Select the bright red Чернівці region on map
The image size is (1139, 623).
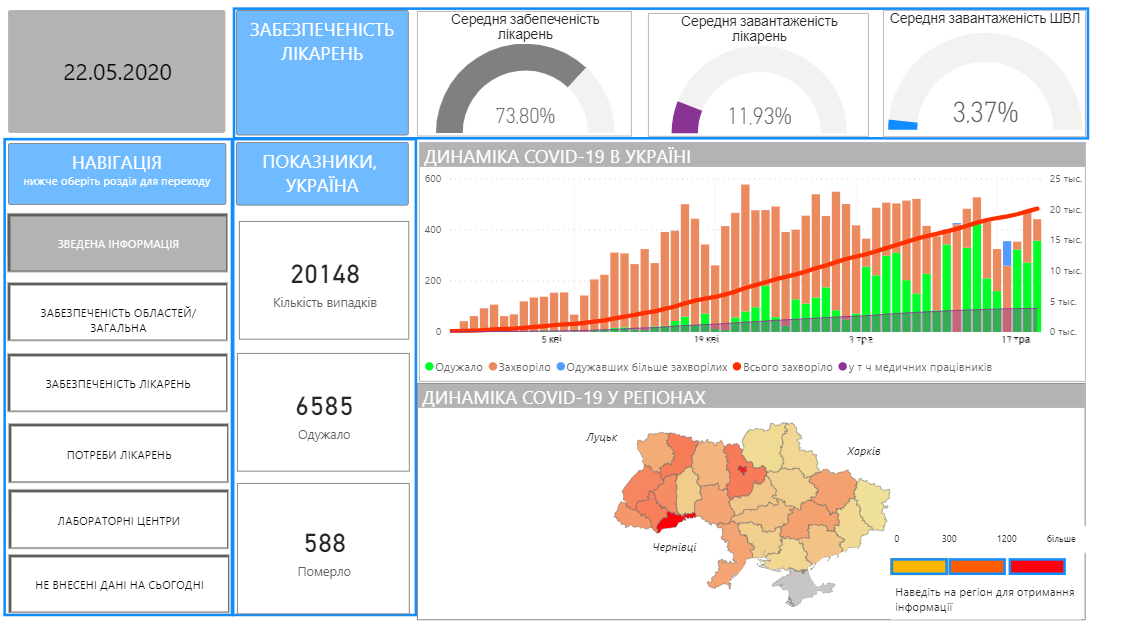click(668, 522)
